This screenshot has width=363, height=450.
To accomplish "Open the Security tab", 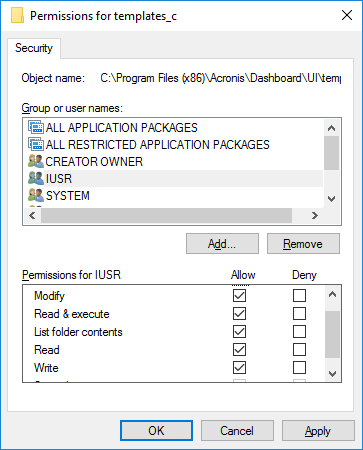I will pyautogui.click(x=34, y=48).
